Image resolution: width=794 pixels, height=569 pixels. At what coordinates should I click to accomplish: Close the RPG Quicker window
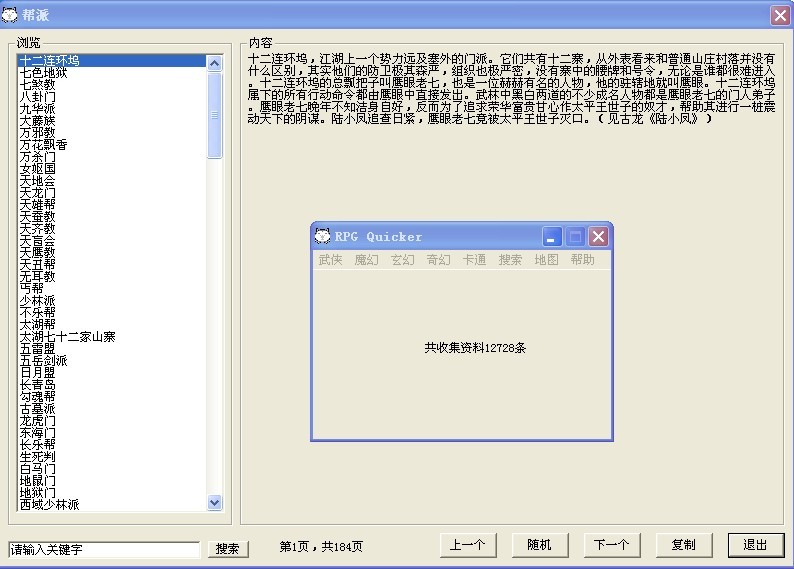(598, 236)
